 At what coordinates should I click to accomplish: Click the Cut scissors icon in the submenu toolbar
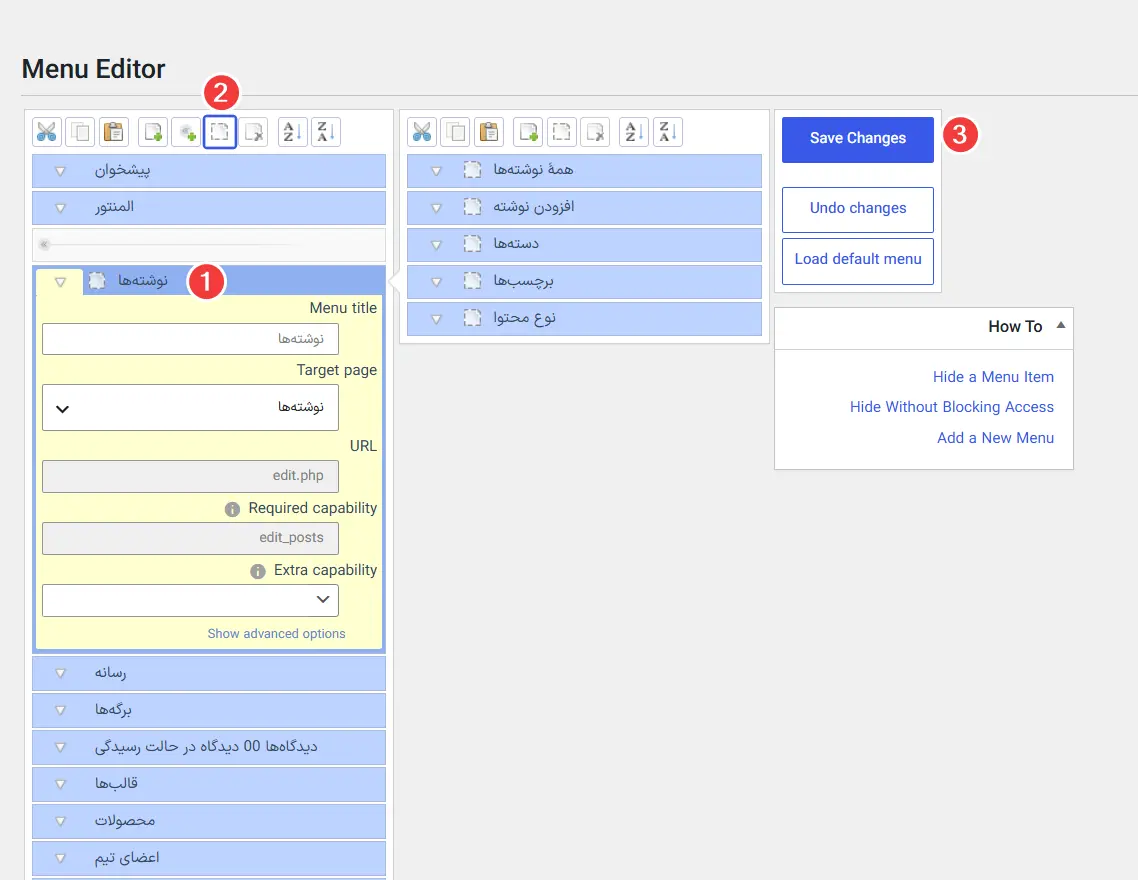[422, 132]
